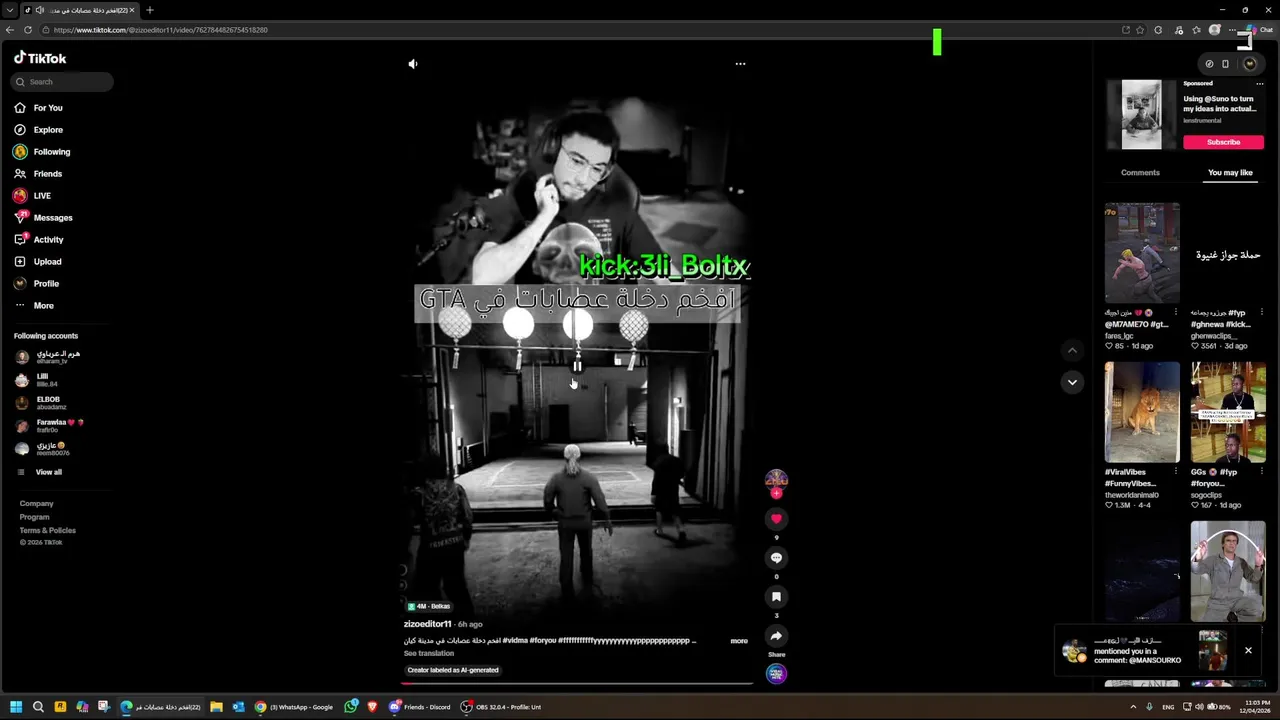
Task: Open the profile avatar at top right
Action: (x=1249, y=64)
